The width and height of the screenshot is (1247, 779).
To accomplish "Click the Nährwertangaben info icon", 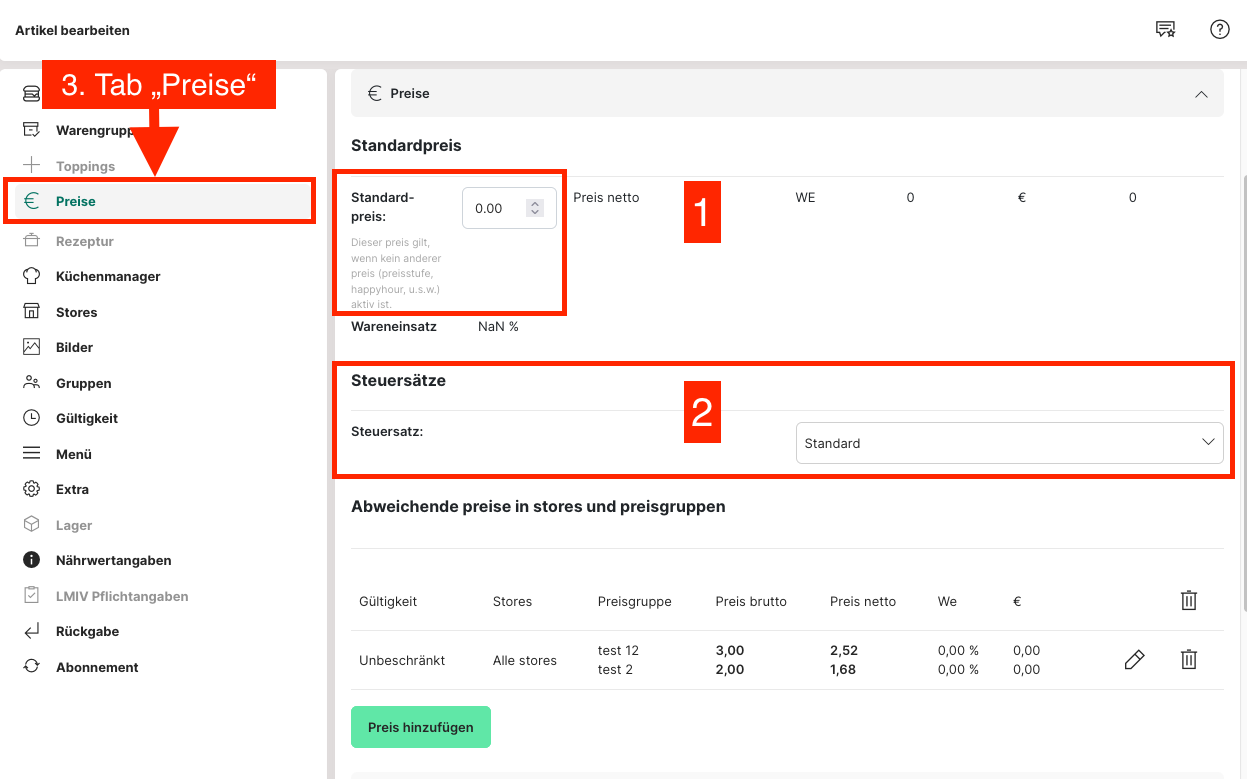I will point(32,560).
